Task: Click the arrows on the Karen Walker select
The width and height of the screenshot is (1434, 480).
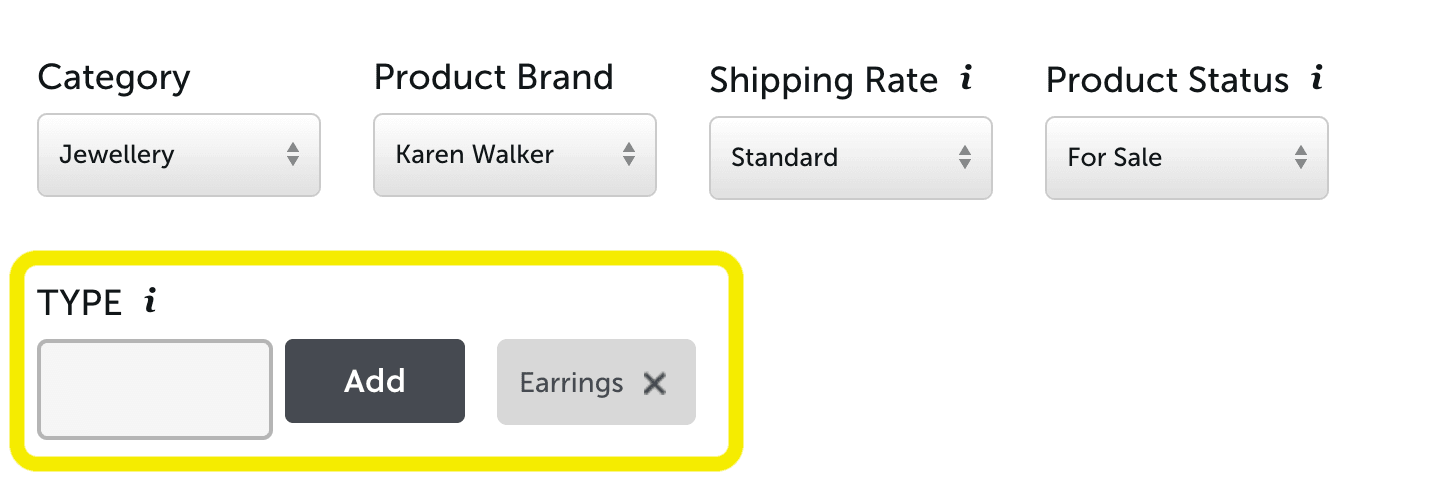Action: pos(629,154)
